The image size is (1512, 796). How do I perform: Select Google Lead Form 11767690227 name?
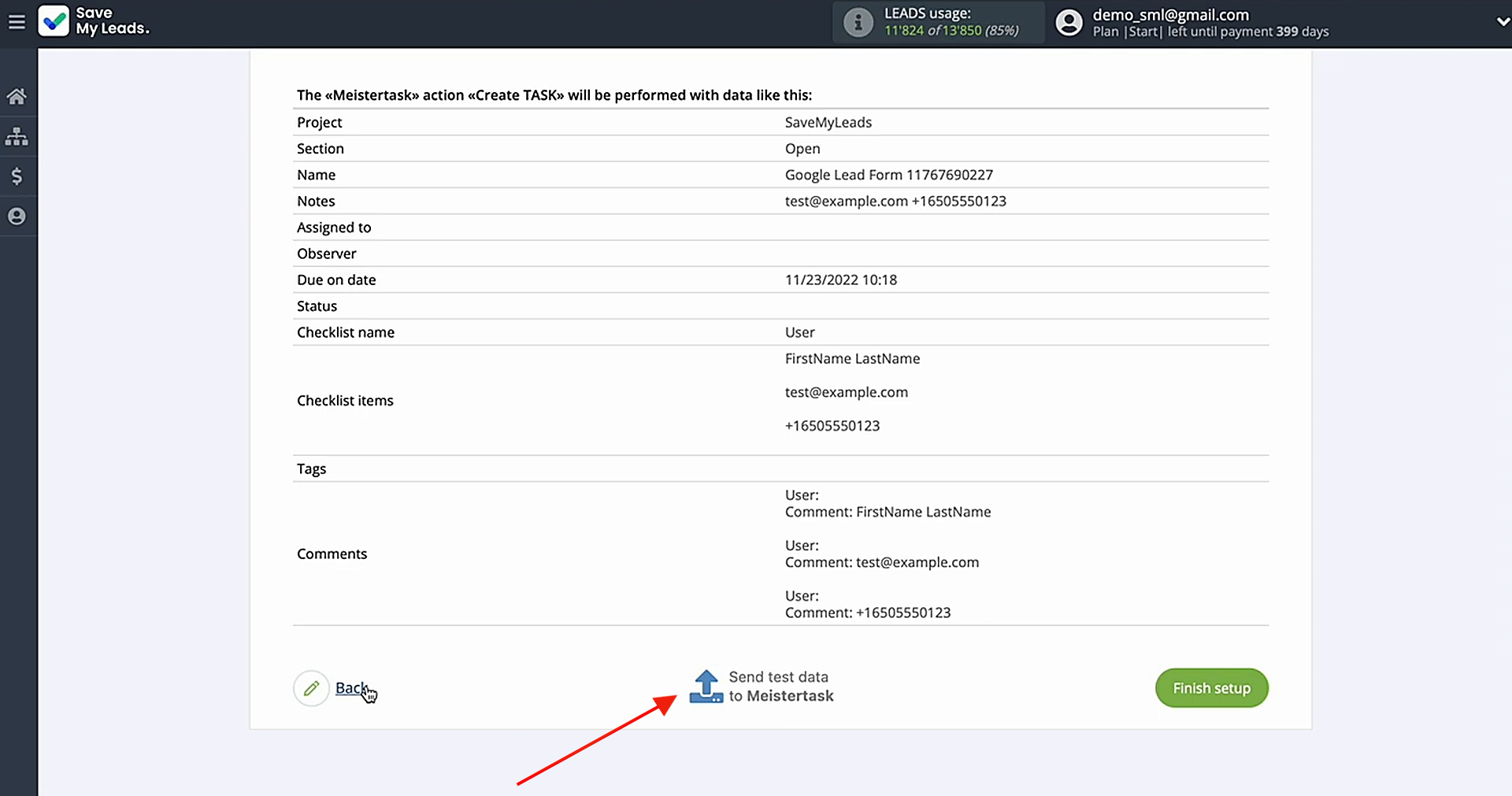(x=889, y=175)
